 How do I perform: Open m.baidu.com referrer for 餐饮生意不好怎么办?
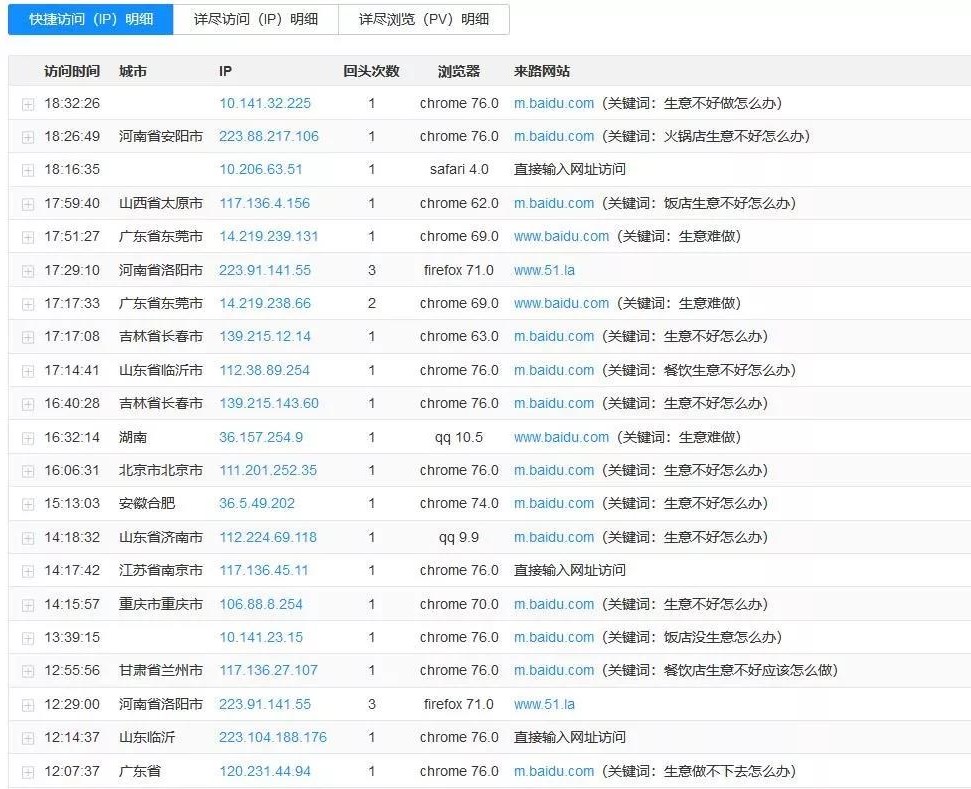[x=554, y=370]
